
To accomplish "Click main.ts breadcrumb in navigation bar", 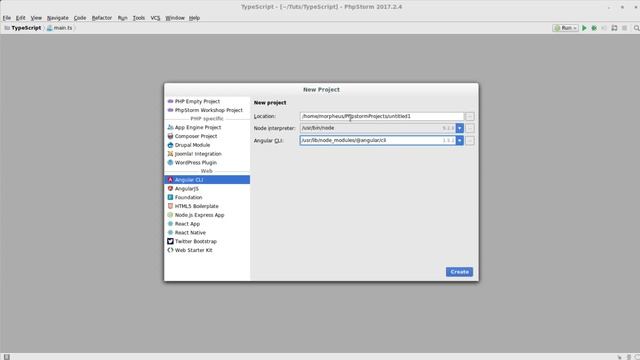I will coord(60,28).
